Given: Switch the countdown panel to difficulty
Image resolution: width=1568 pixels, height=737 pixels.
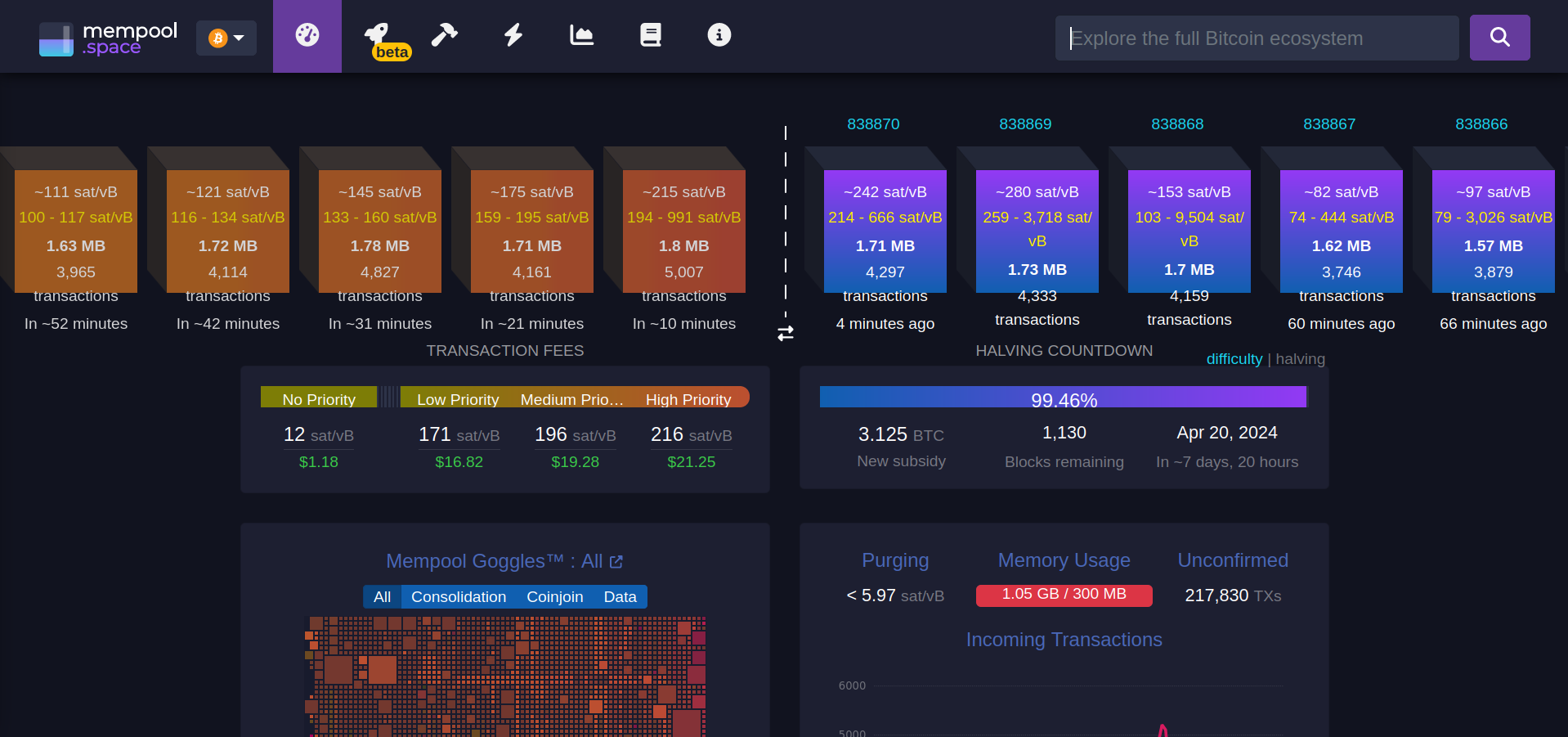Looking at the screenshot, I should point(1234,359).
